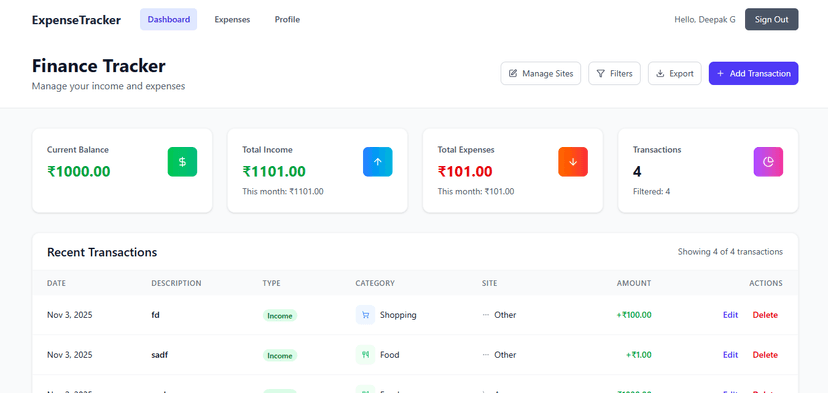This screenshot has height=393, width=828.
Task: Delete the sadf transaction
Action: click(x=765, y=355)
